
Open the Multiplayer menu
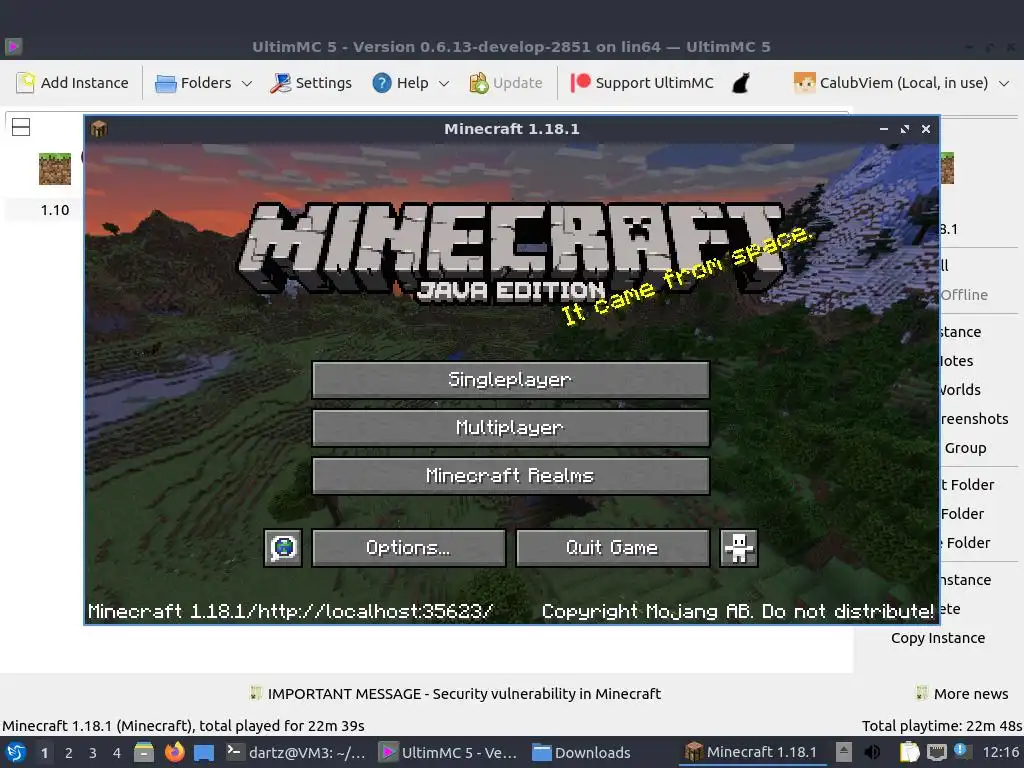pyautogui.click(x=511, y=428)
